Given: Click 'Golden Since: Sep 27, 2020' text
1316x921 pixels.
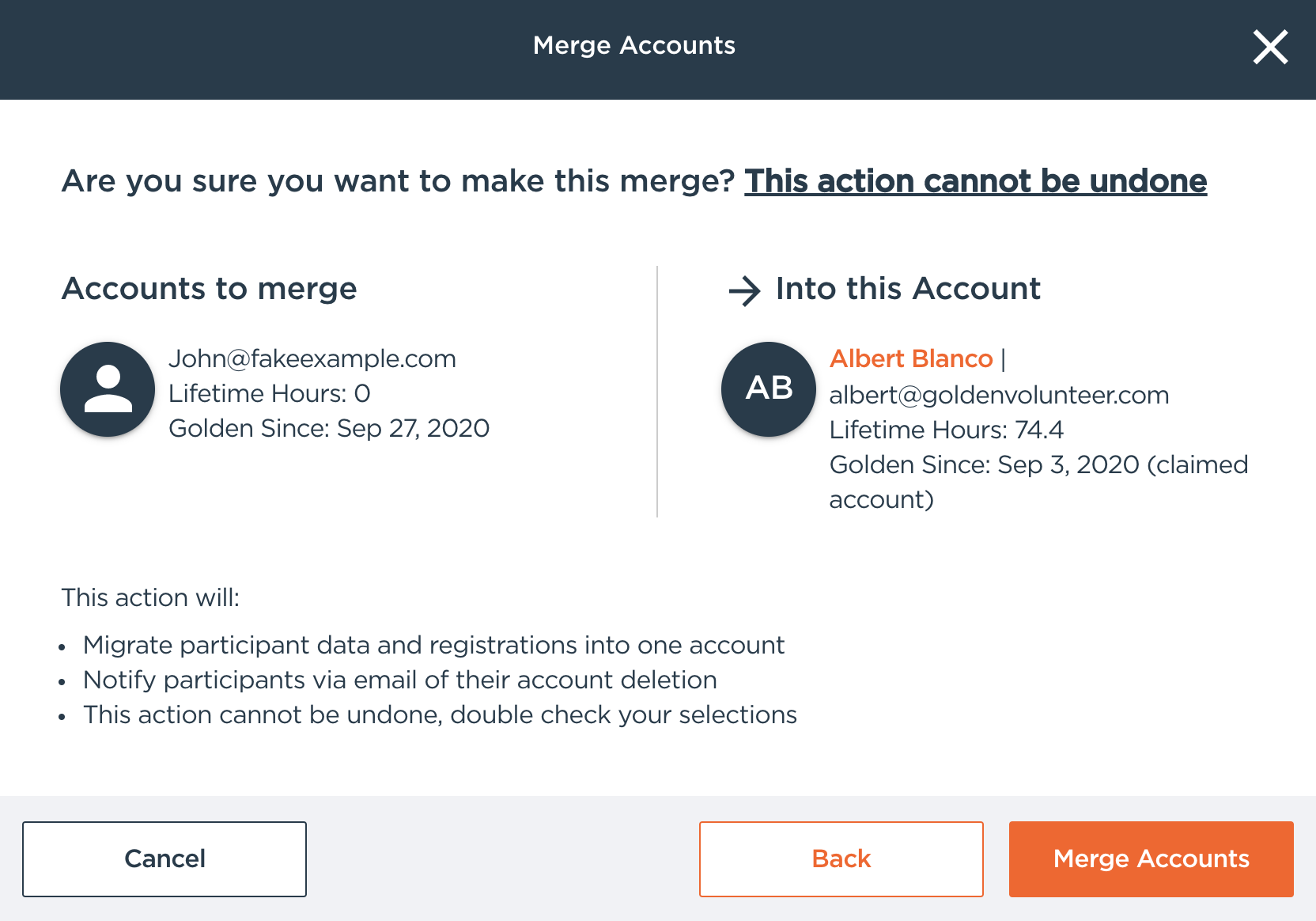Looking at the screenshot, I should pos(329,428).
